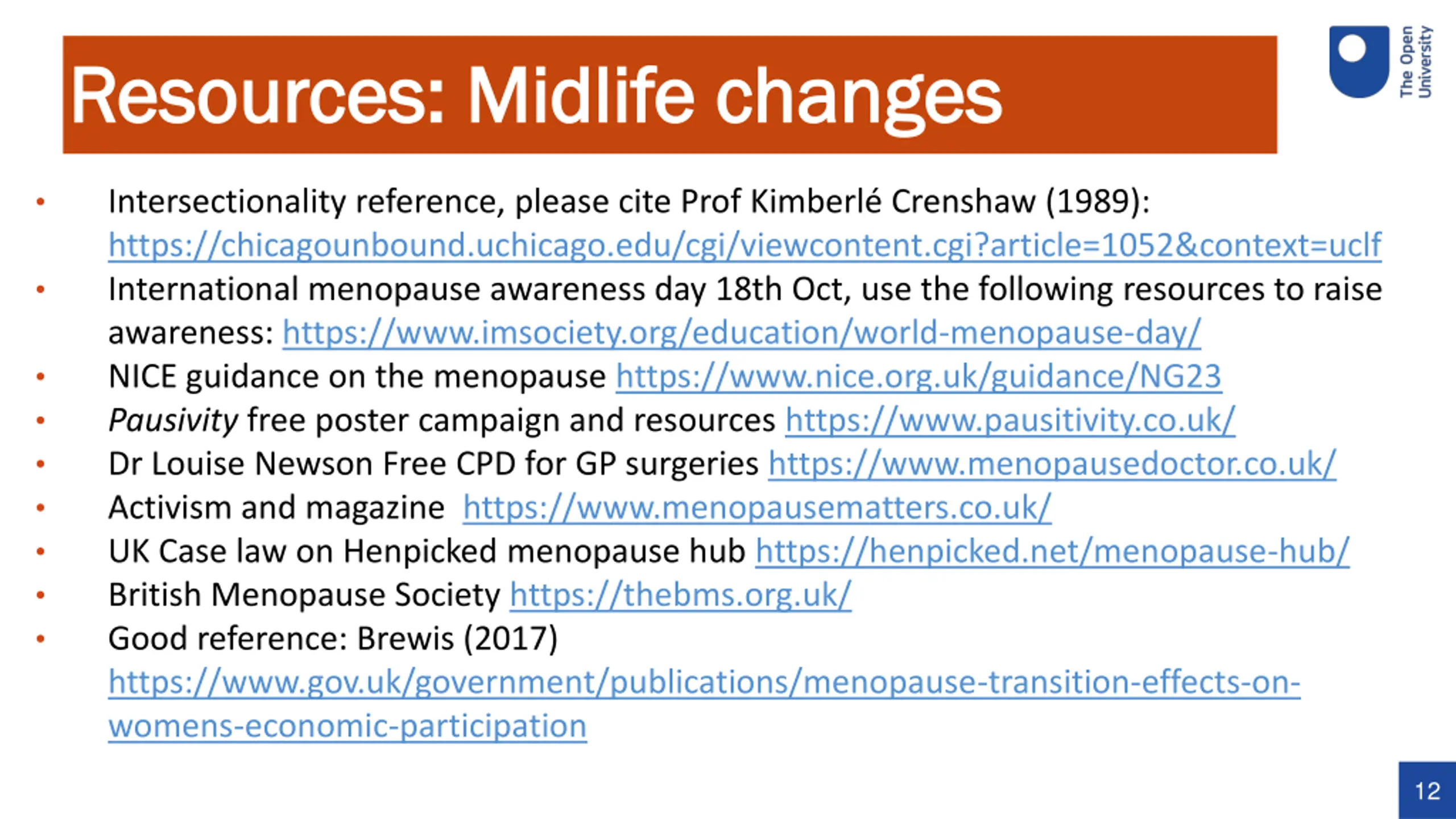Click the 'Good reference: Brewis (2017)' text
The width and height of the screenshot is (1456, 819).
point(333,639)
